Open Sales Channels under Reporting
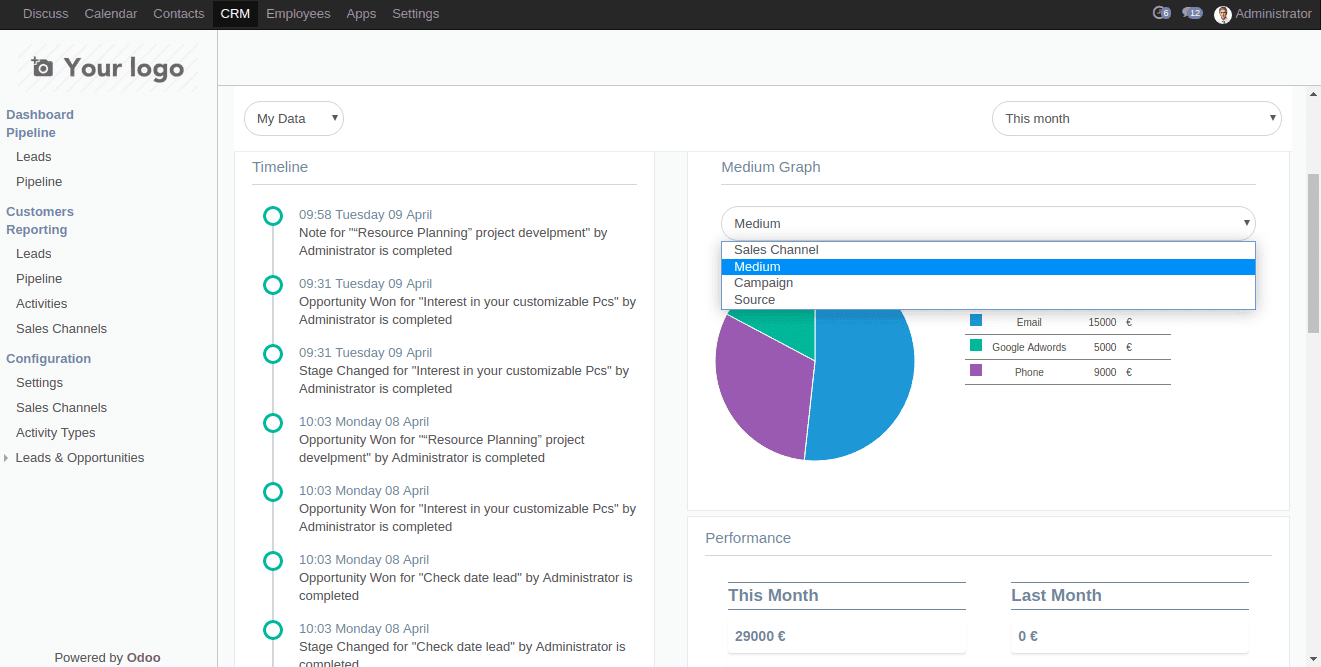1321x667 pixels. pos(62,329)
